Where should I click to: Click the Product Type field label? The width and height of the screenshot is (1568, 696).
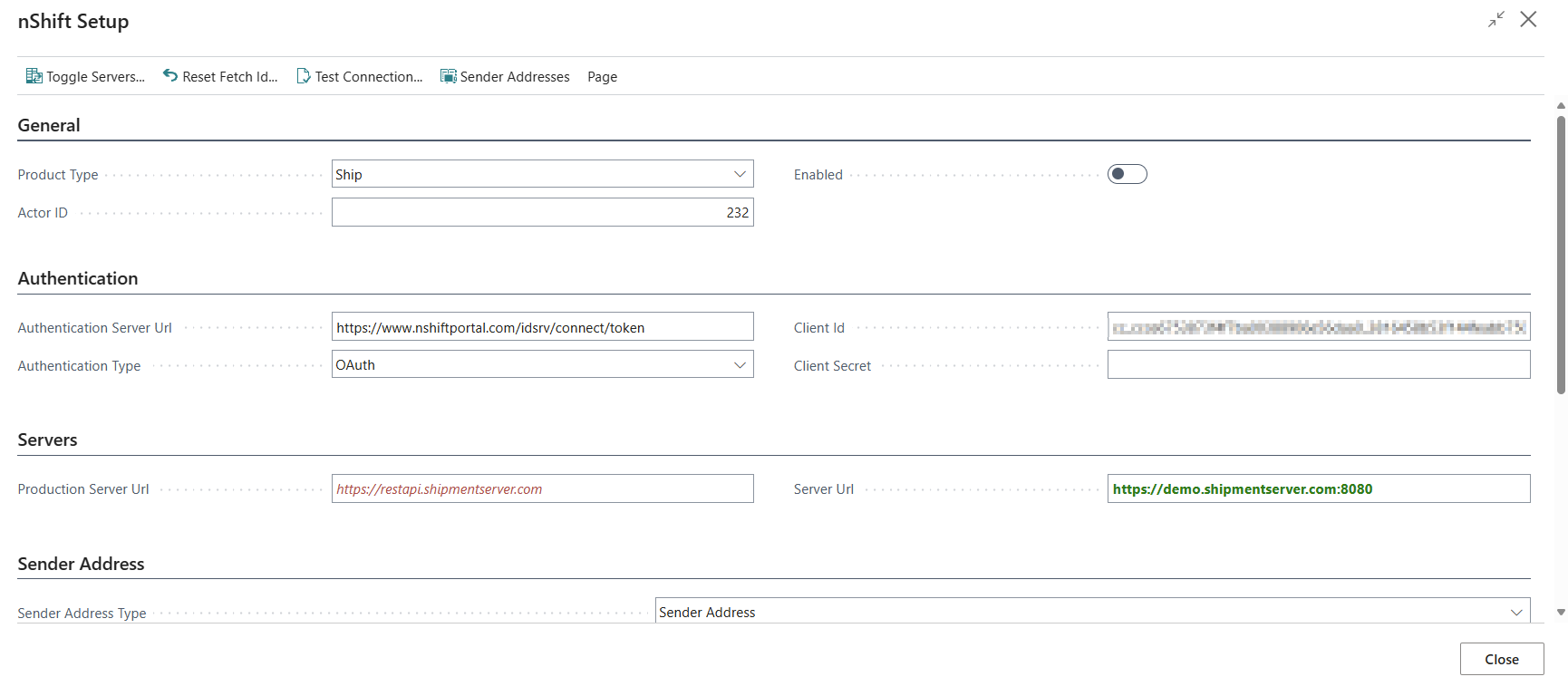pos(58,175)
